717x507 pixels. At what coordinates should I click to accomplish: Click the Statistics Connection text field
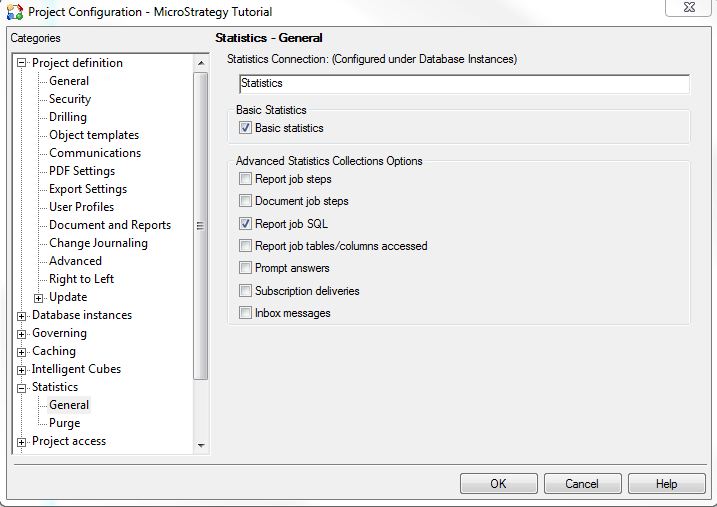click(x=464, y=84)
